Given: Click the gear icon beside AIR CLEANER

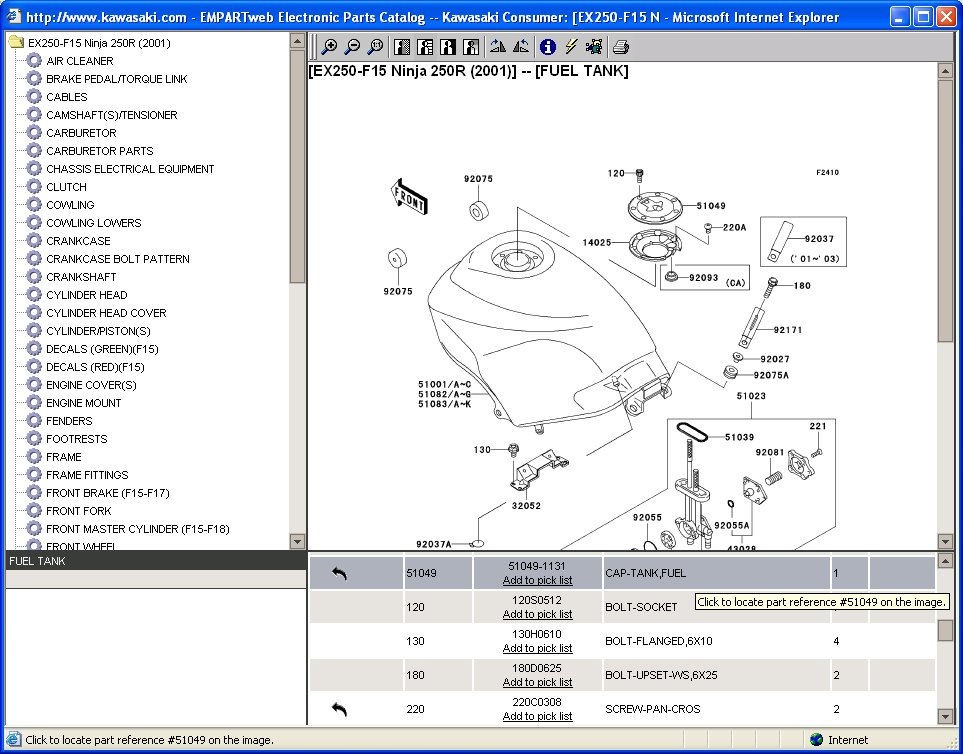Looking at the screenshot, I should pyautogui.click(x=34, y=61).
